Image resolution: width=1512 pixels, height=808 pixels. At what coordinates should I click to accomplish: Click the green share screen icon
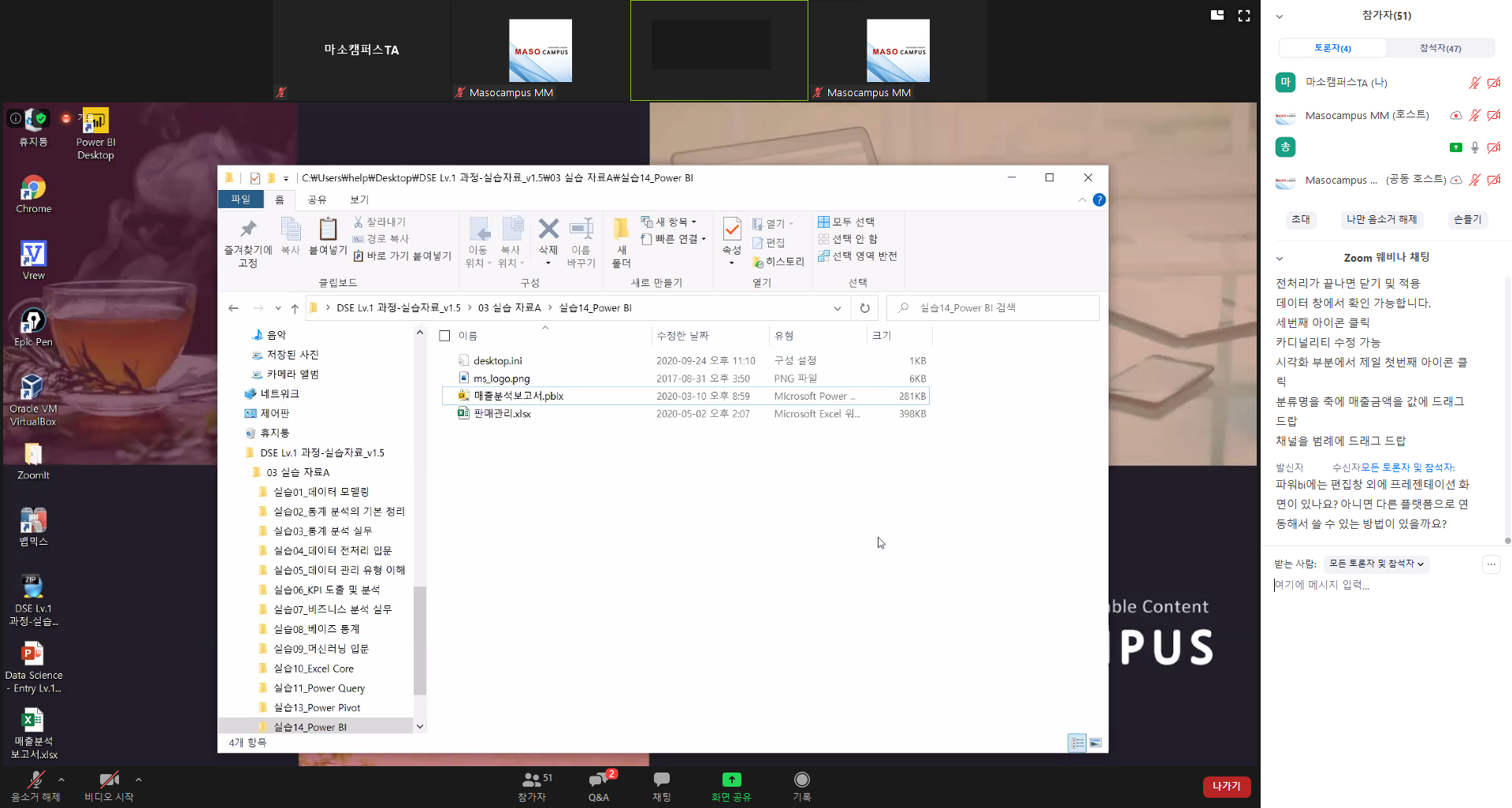pyautogui.click(x=731, y=780)
